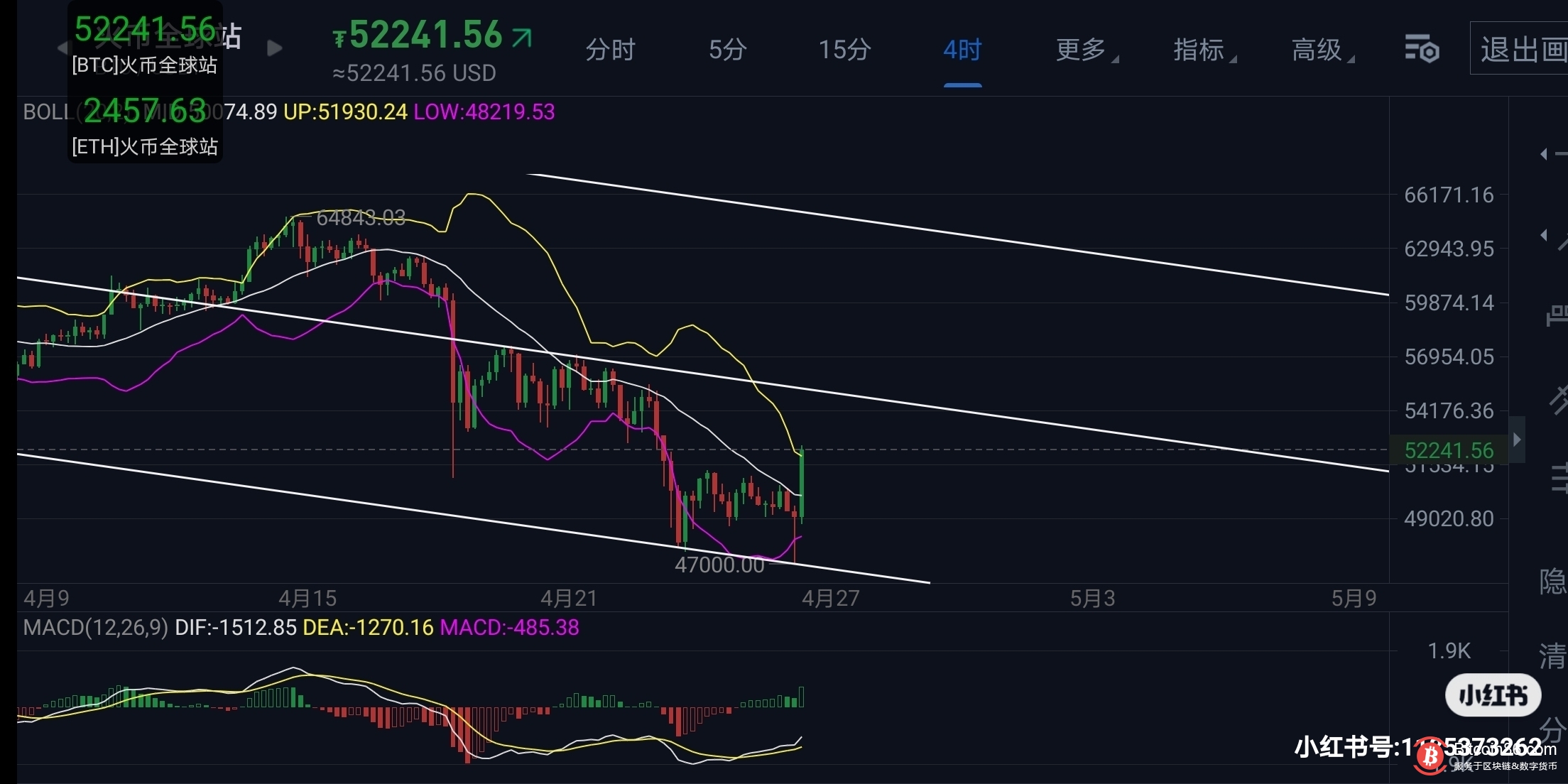Image resolution: width=1568 pixels, height=784 pixels.
Task: Tap the ETH floating price widget
Action: (x=145, y=126)
